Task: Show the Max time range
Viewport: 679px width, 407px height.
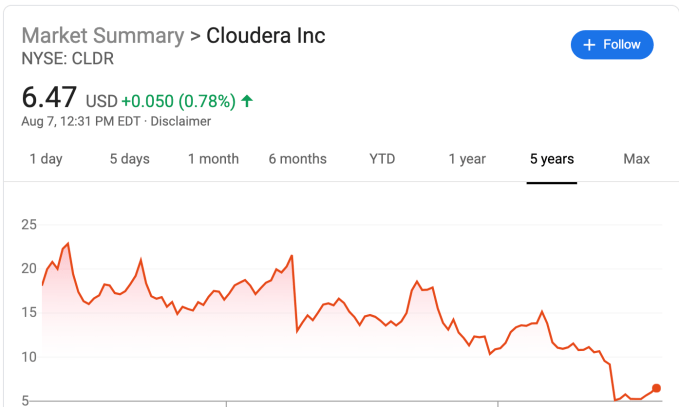Action: coord(636,159)
